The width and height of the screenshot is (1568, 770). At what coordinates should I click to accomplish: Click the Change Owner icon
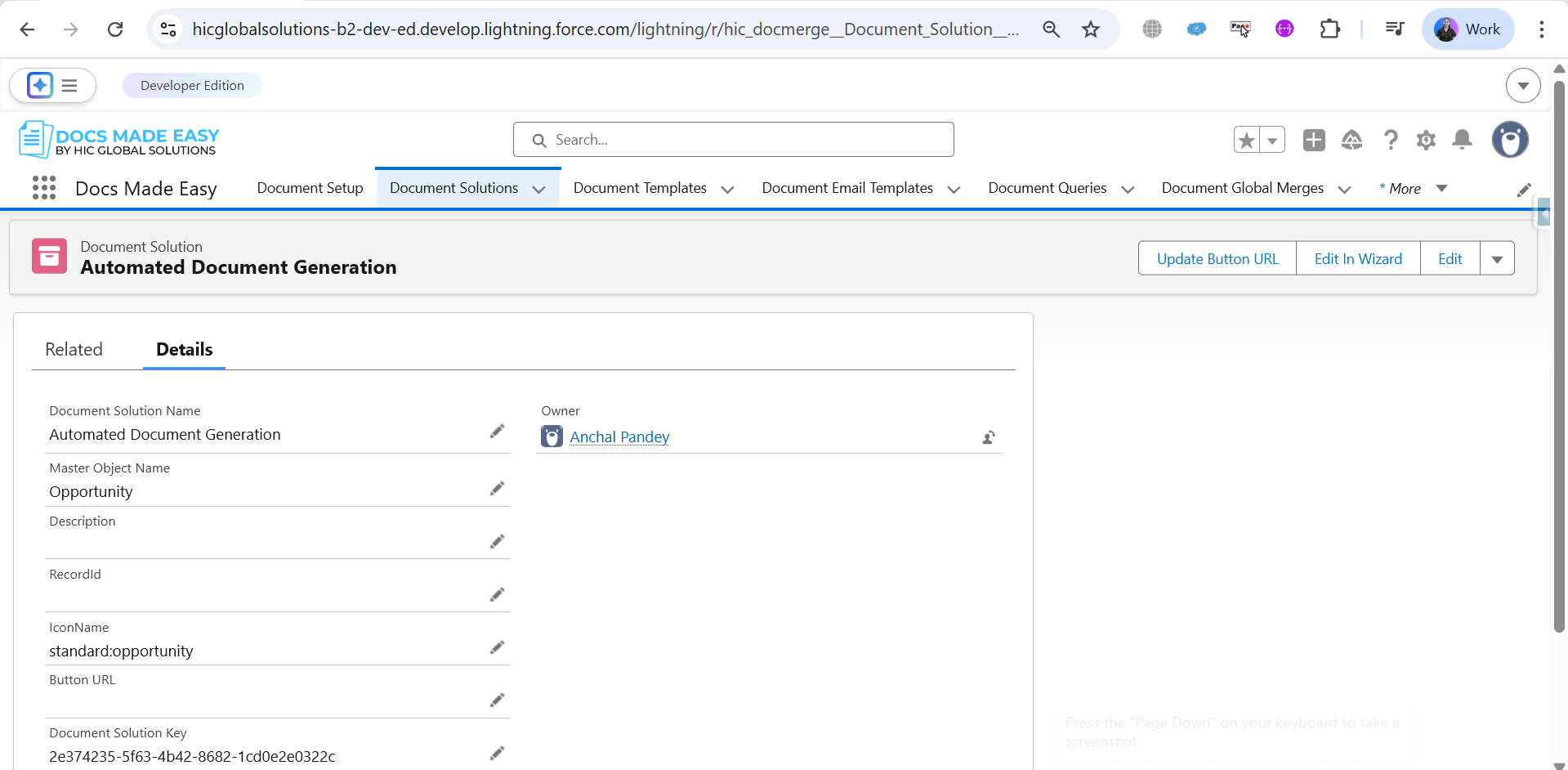(x=989, y=437)
